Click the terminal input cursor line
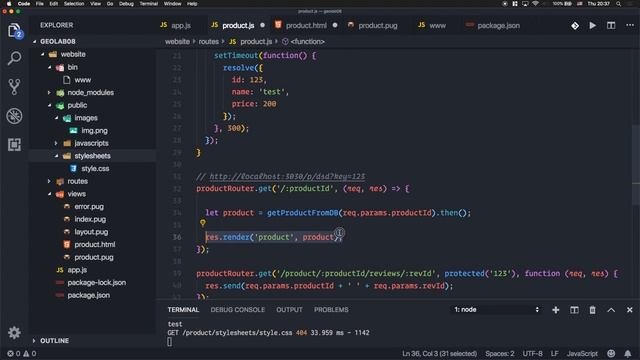This screenshot has height=360, width=640. click(170, 342)
